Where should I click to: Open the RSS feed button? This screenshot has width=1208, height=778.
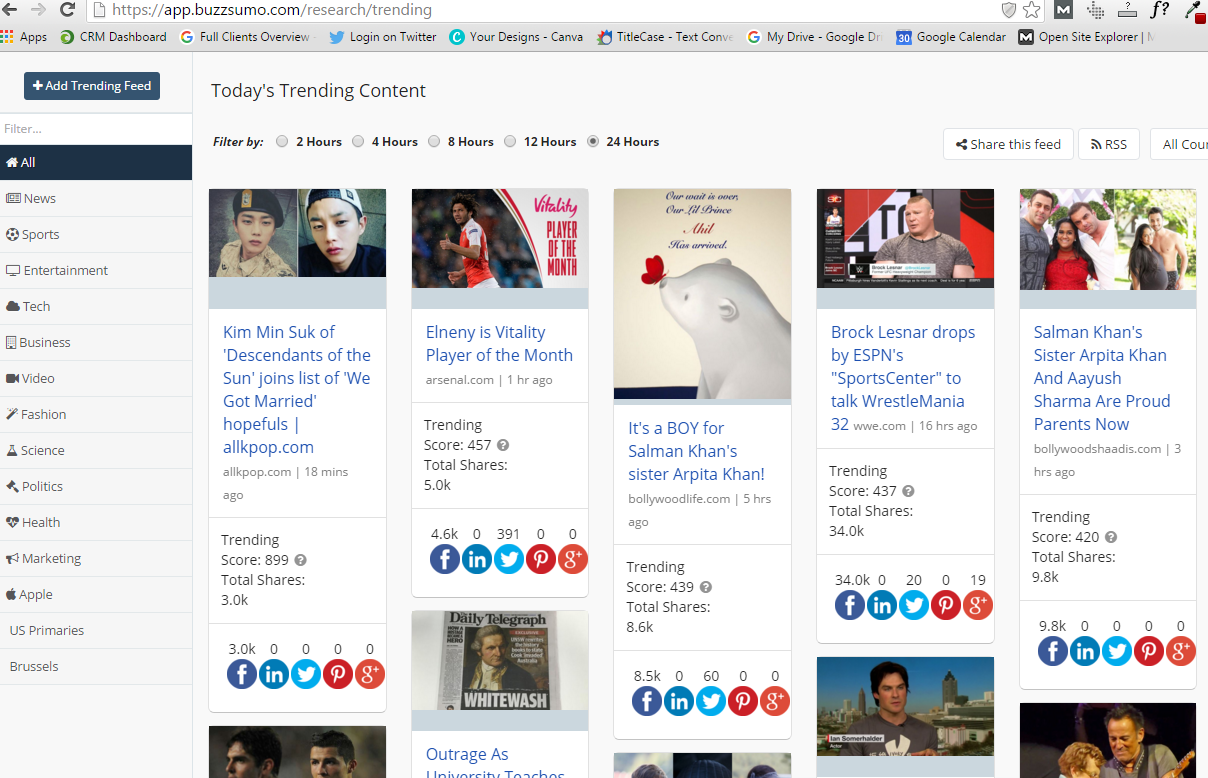point(1109,144)
